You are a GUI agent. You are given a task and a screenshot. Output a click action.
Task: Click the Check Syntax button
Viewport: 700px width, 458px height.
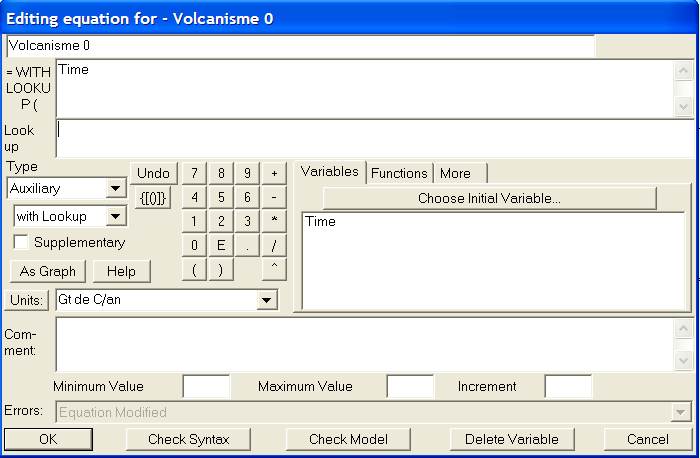(189, 439)
